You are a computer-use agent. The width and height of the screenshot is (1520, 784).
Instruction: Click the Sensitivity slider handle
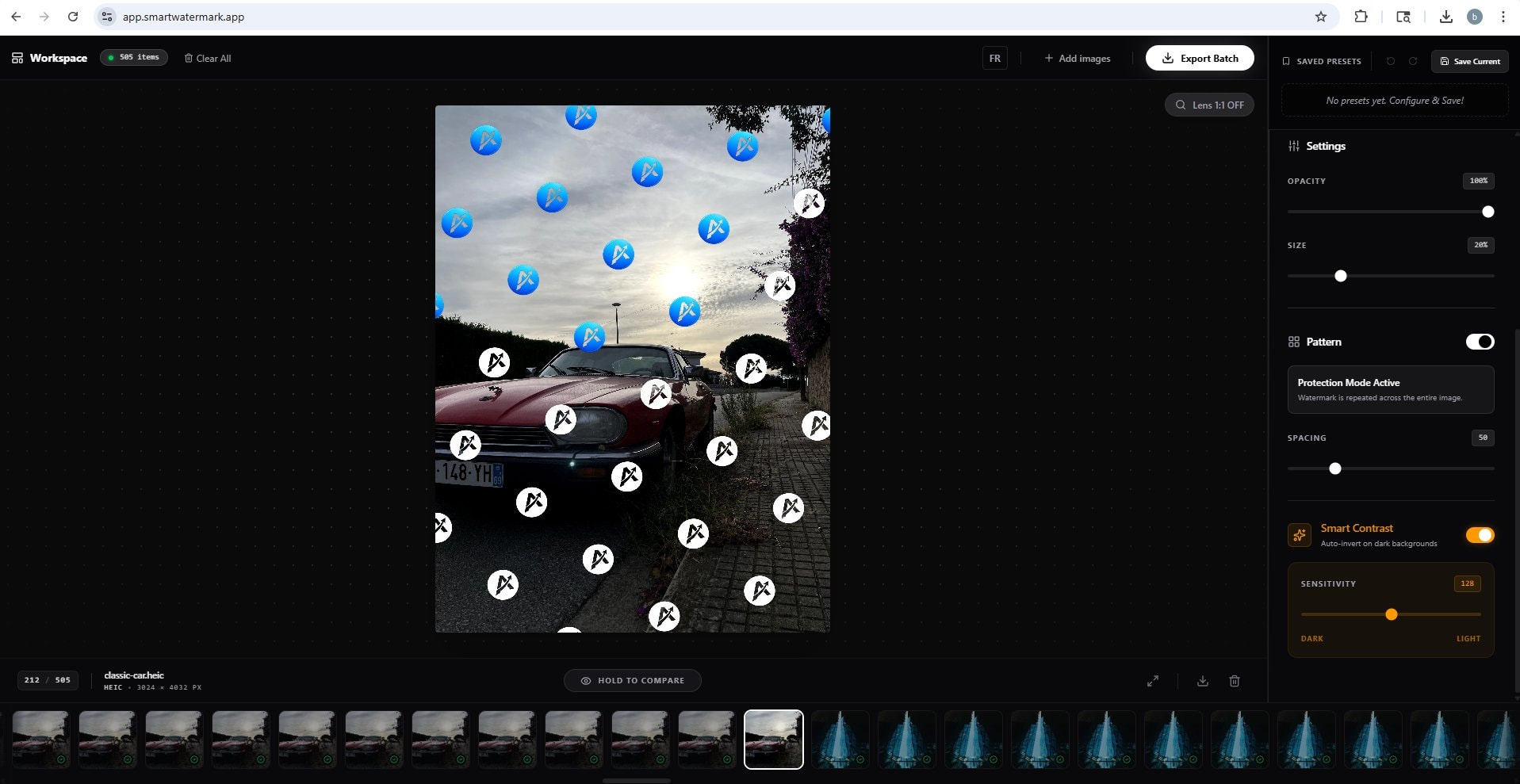tap(1392, 614)
